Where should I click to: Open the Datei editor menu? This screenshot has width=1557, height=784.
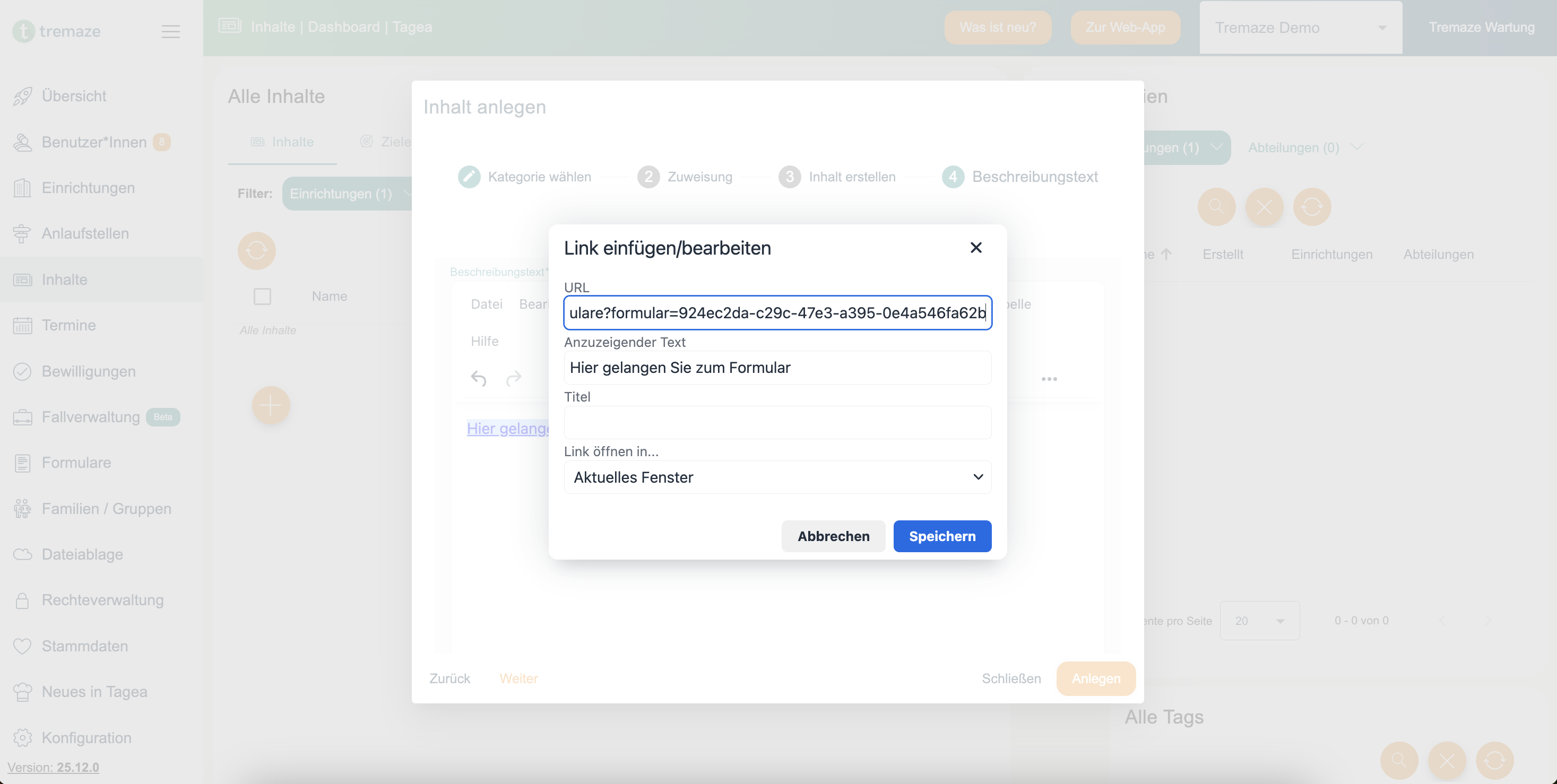487,304
